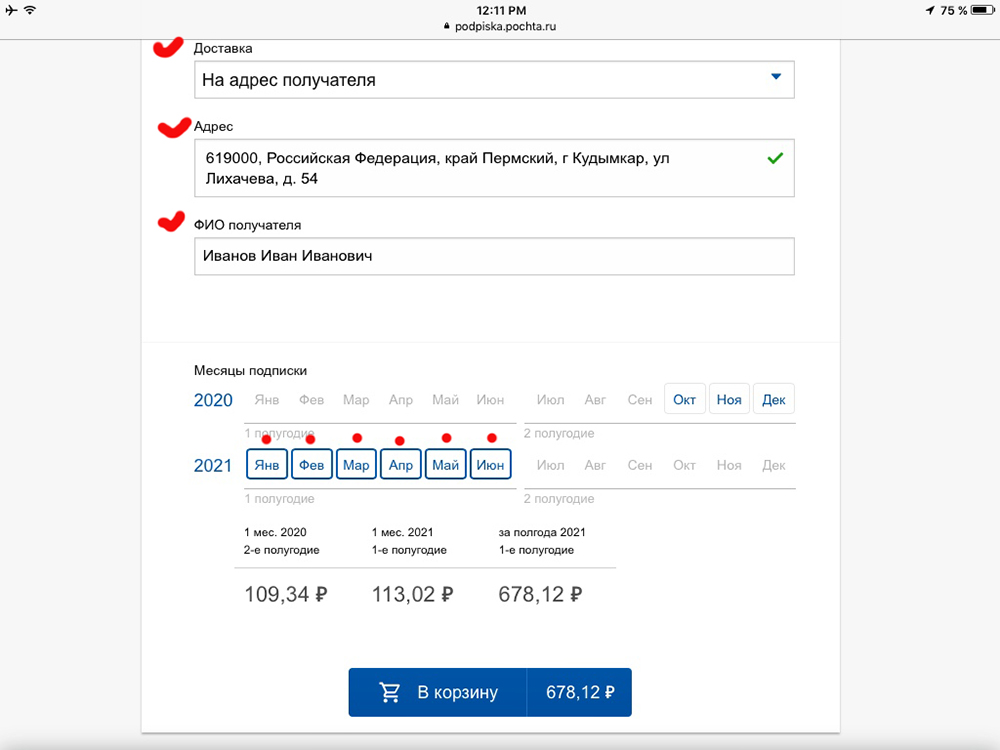Screen dimensions: 1000x750
Task: Click the 113,02 ₽ price
Action: click(x=413, y=594)
